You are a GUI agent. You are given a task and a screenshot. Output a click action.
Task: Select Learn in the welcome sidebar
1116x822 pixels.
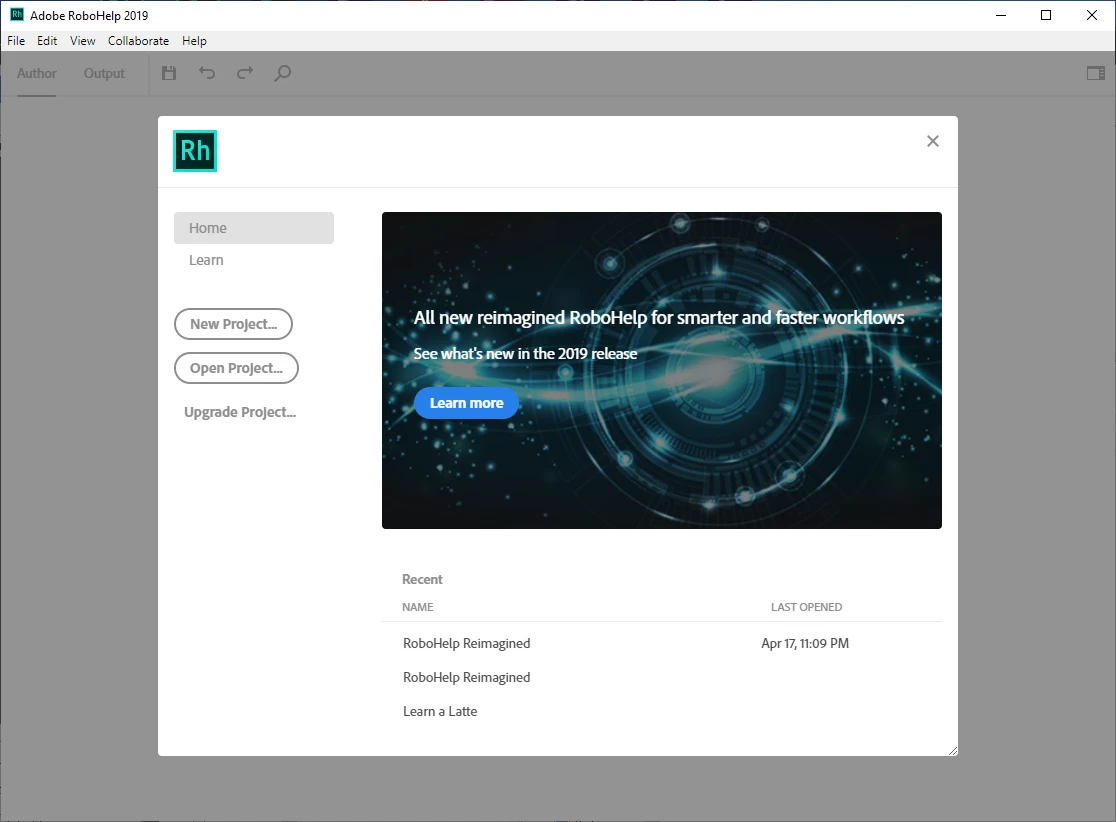pyautogui.click(x=206, y=260)
